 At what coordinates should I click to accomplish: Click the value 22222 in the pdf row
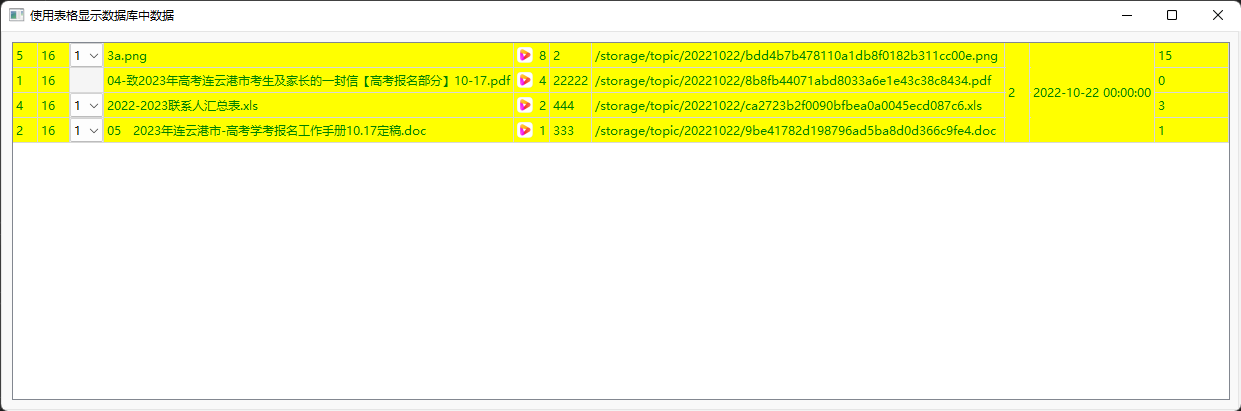[570, 80]
